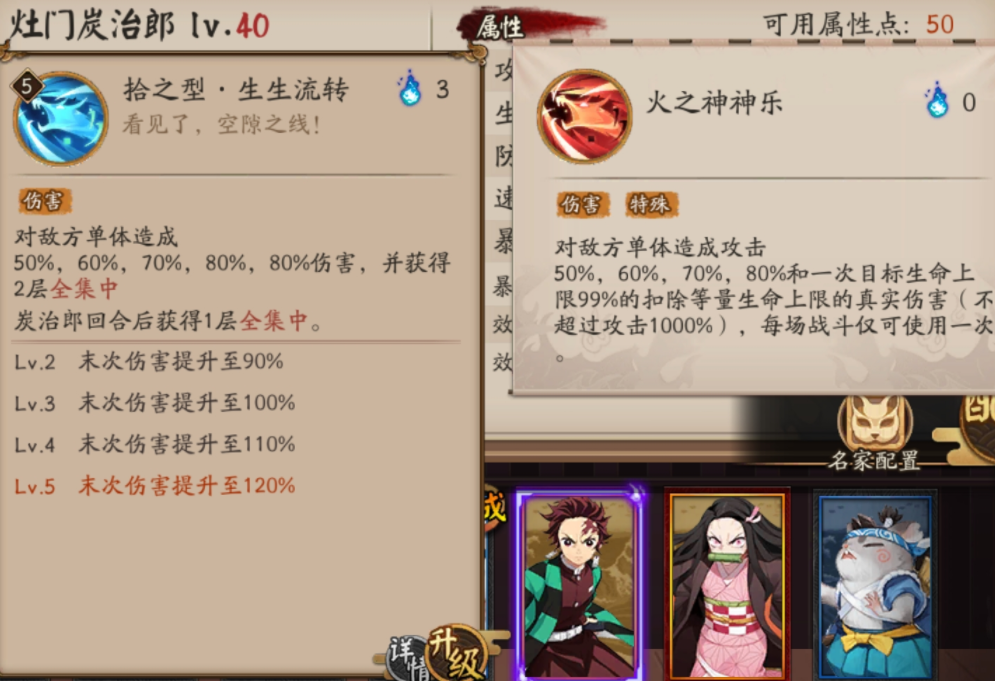This screenshot has width=995, height=681.
Task: Select the Lv.5 末次伤害提升至120% row
Action: [x=155, y=486]
